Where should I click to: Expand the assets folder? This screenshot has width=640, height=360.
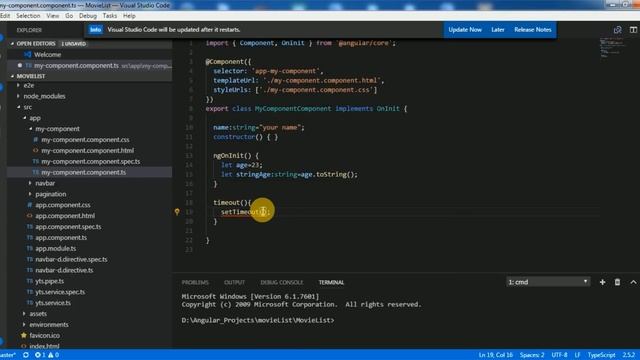coord(38,314)
